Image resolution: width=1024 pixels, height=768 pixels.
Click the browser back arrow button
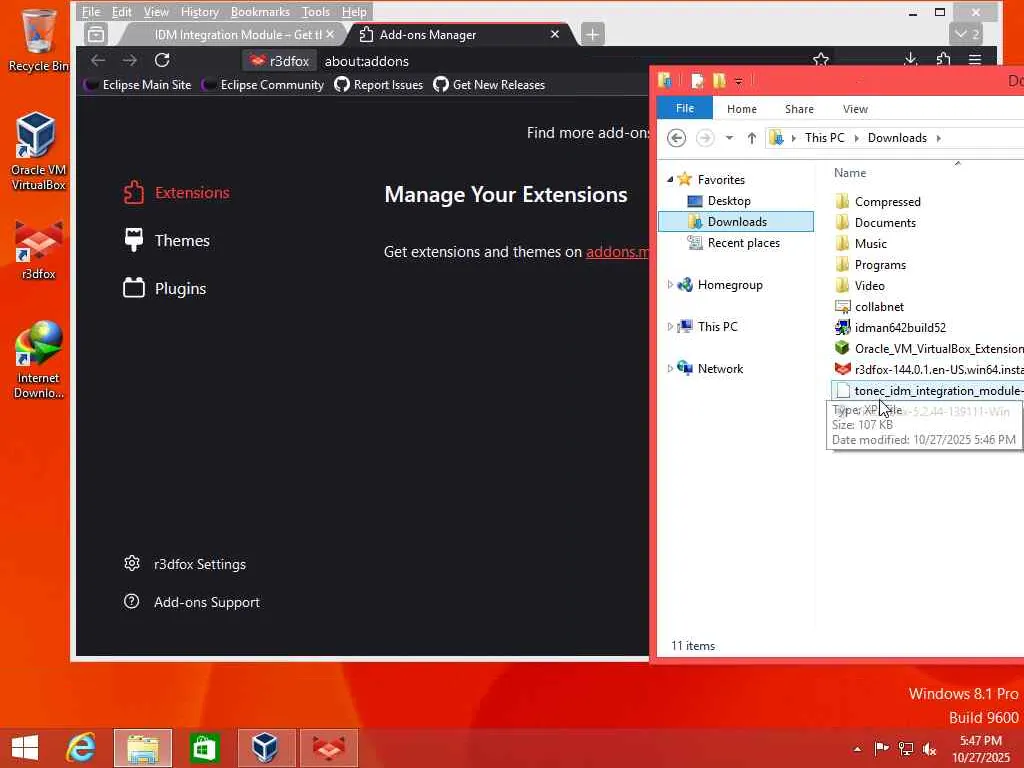click(x=98, y=61)
